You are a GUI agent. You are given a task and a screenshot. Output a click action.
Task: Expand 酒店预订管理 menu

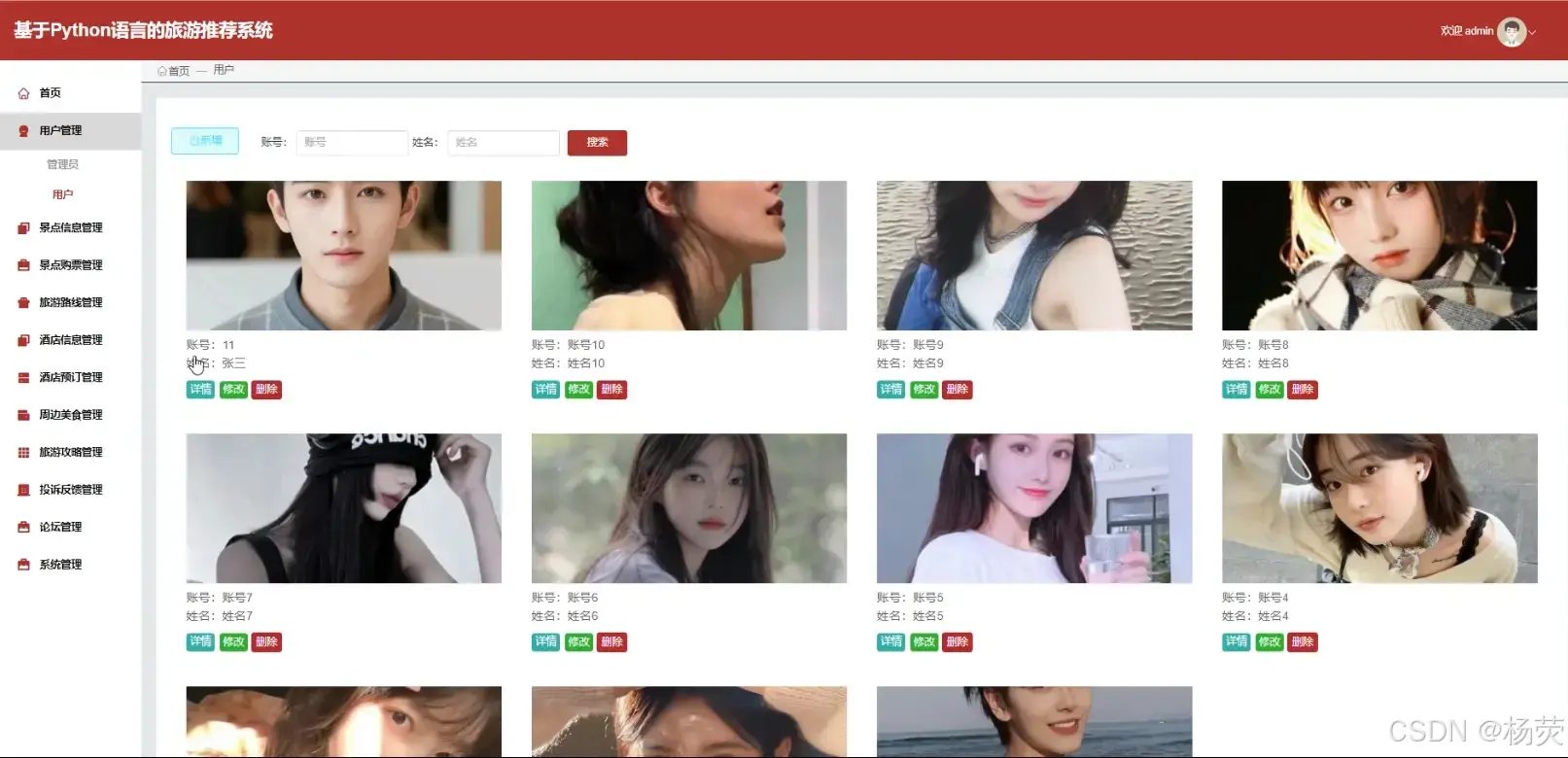(70, 377)
